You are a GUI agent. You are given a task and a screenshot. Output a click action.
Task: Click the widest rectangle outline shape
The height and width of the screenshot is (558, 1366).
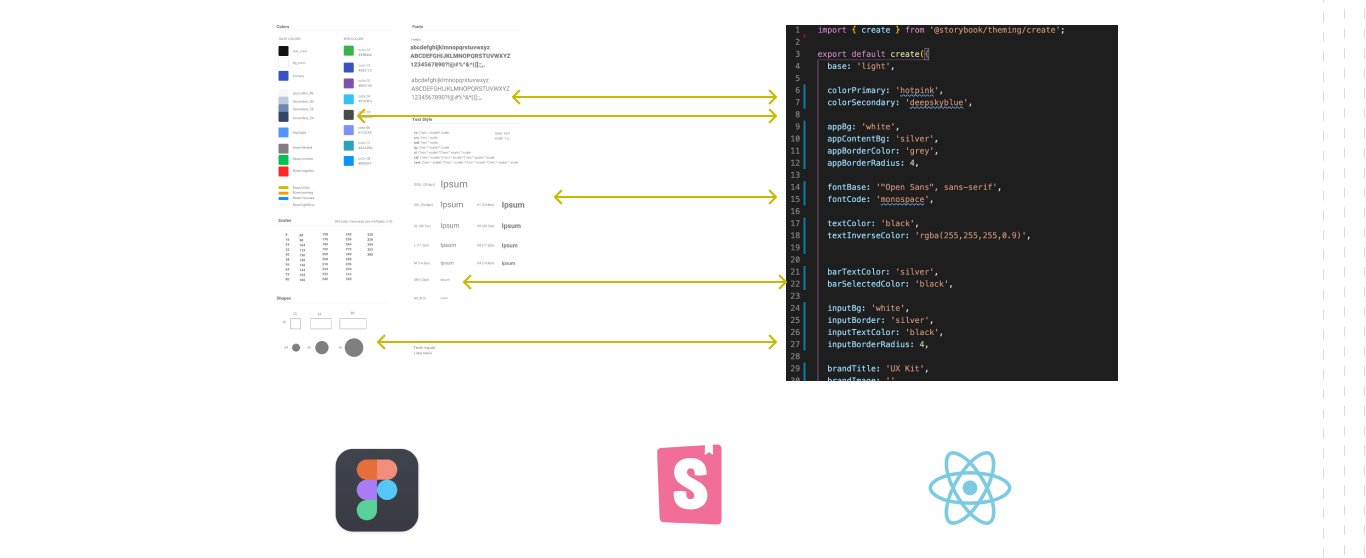click(353, 324)
